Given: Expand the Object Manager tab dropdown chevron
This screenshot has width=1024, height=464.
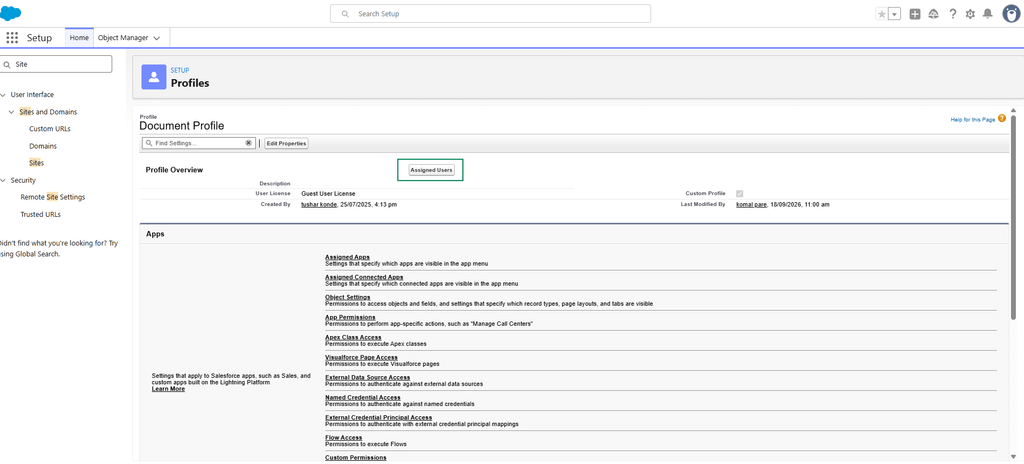Looking at the screenshot, I should click(157, 39).
